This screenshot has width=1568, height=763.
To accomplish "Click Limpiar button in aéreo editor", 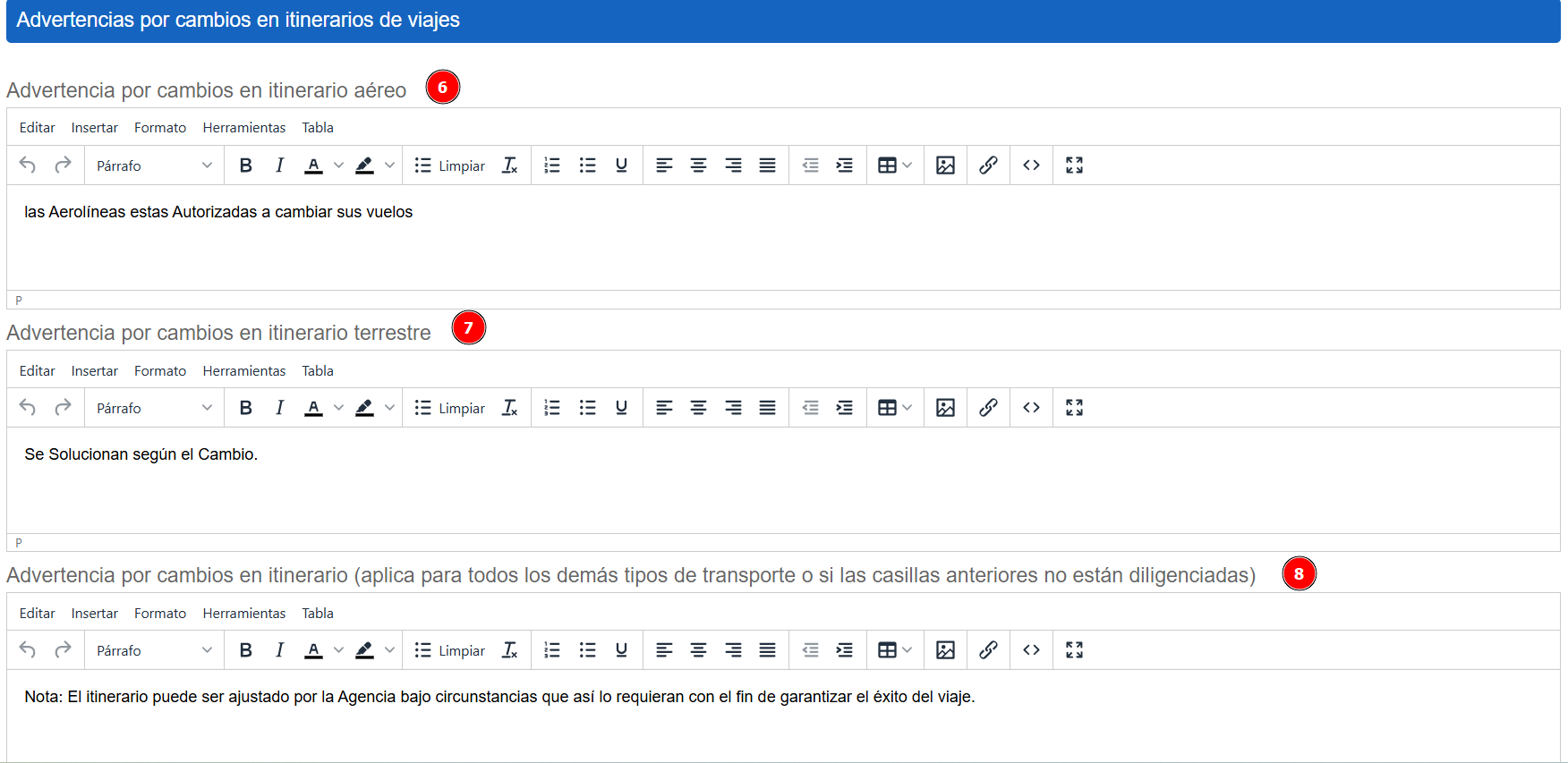I will (450, 165).
